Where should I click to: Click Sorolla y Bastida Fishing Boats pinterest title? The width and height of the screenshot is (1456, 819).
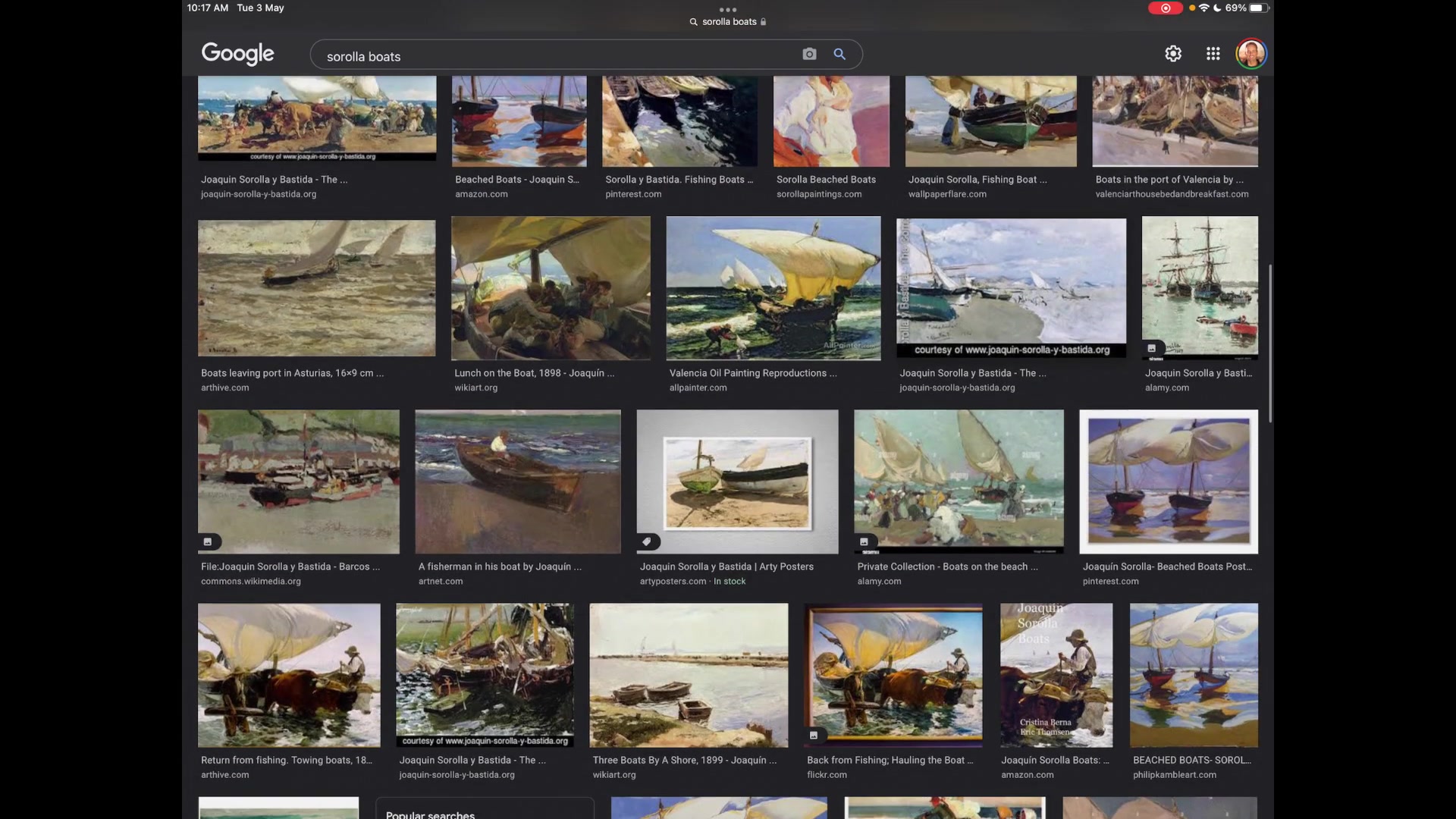(679, 179)
